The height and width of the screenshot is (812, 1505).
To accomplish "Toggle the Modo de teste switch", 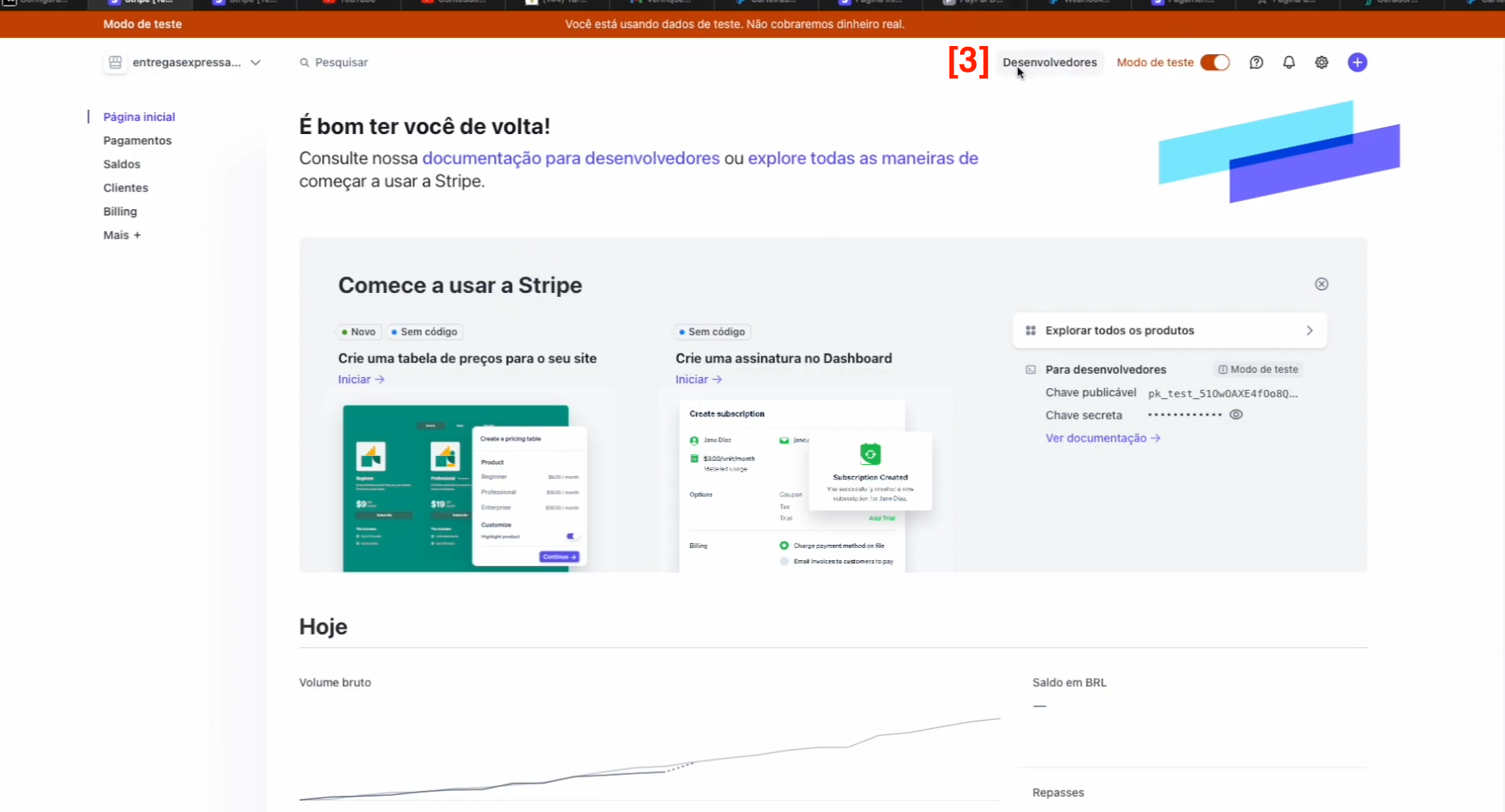I will pos(1214,62).
